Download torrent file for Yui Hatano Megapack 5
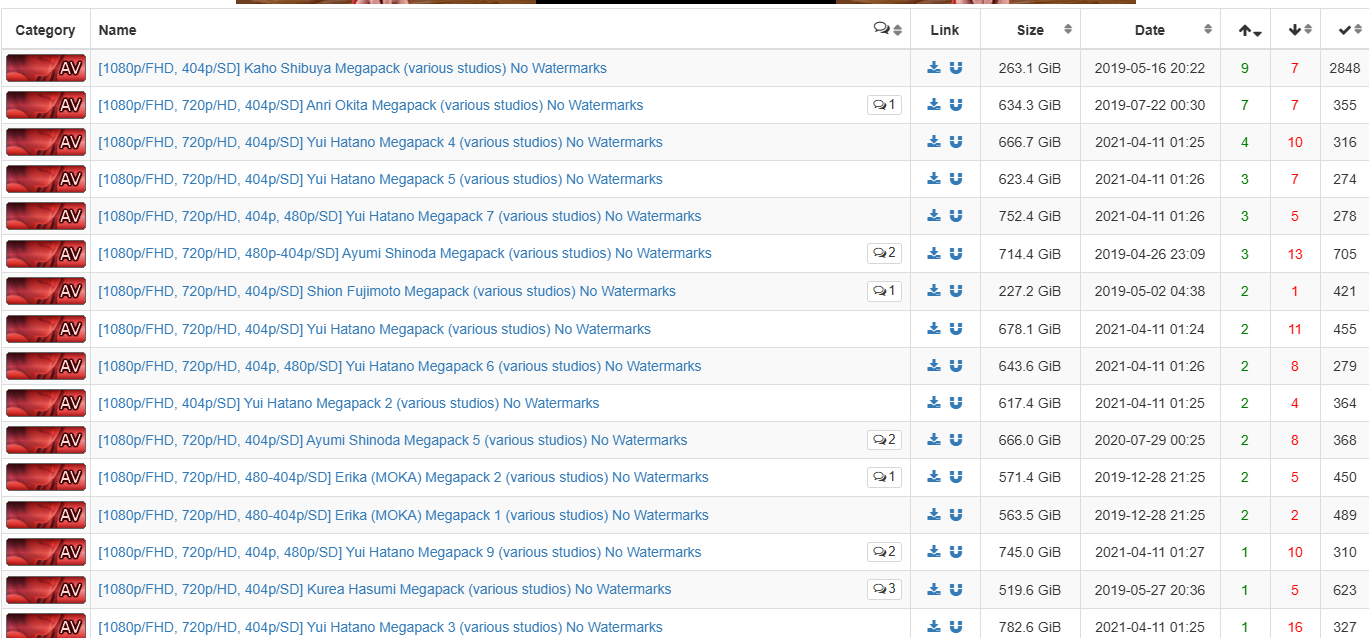 coord(934,179)
